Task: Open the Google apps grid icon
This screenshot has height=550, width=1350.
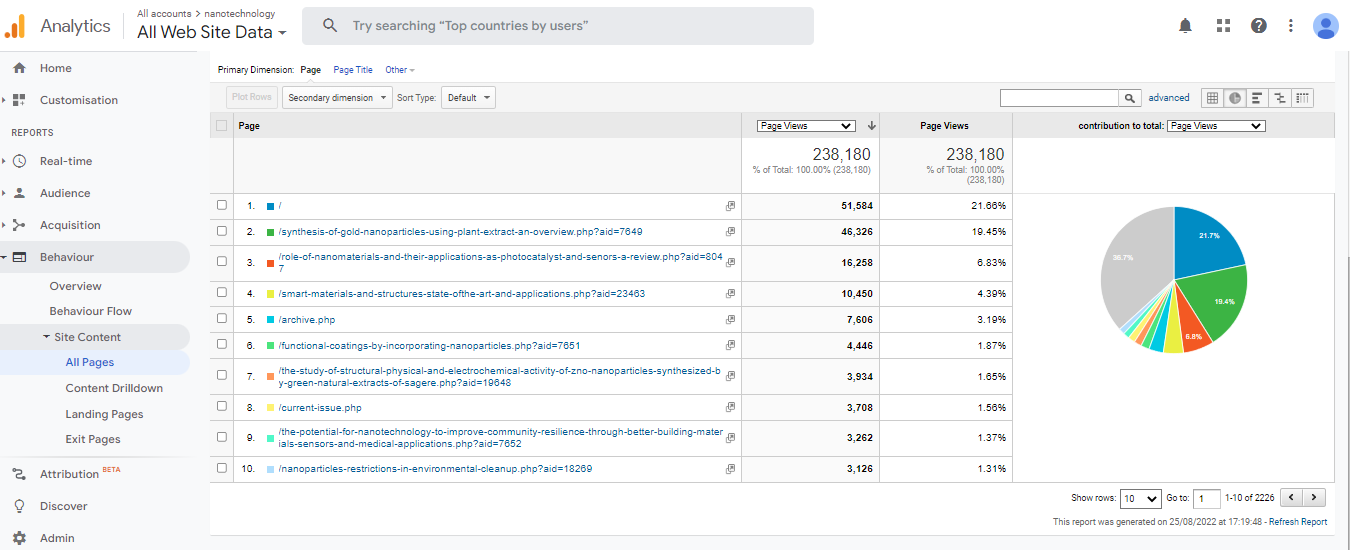Action: click(1222, 26)
